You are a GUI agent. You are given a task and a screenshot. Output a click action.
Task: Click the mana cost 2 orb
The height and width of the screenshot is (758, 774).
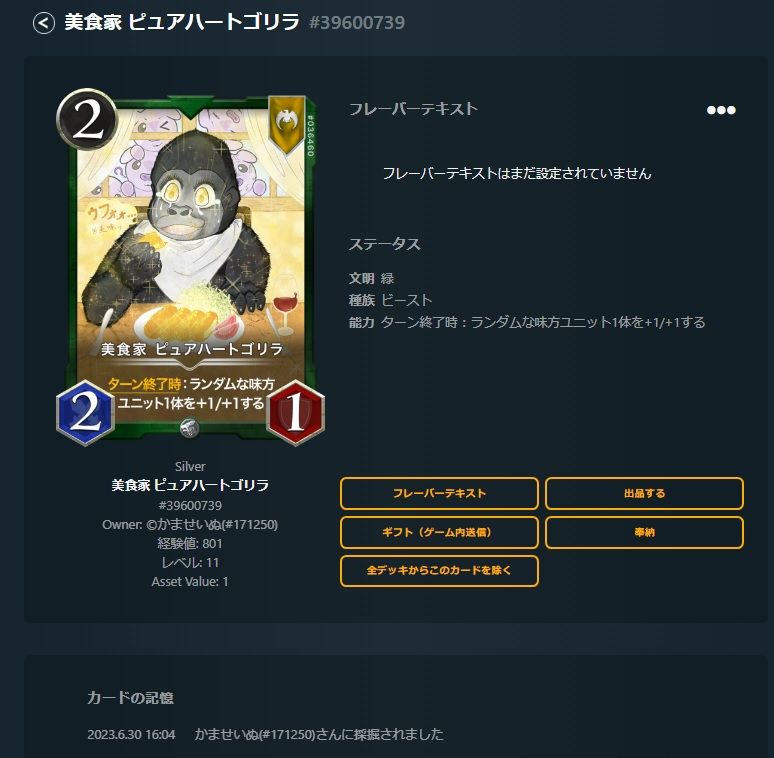tap(87, 120)
